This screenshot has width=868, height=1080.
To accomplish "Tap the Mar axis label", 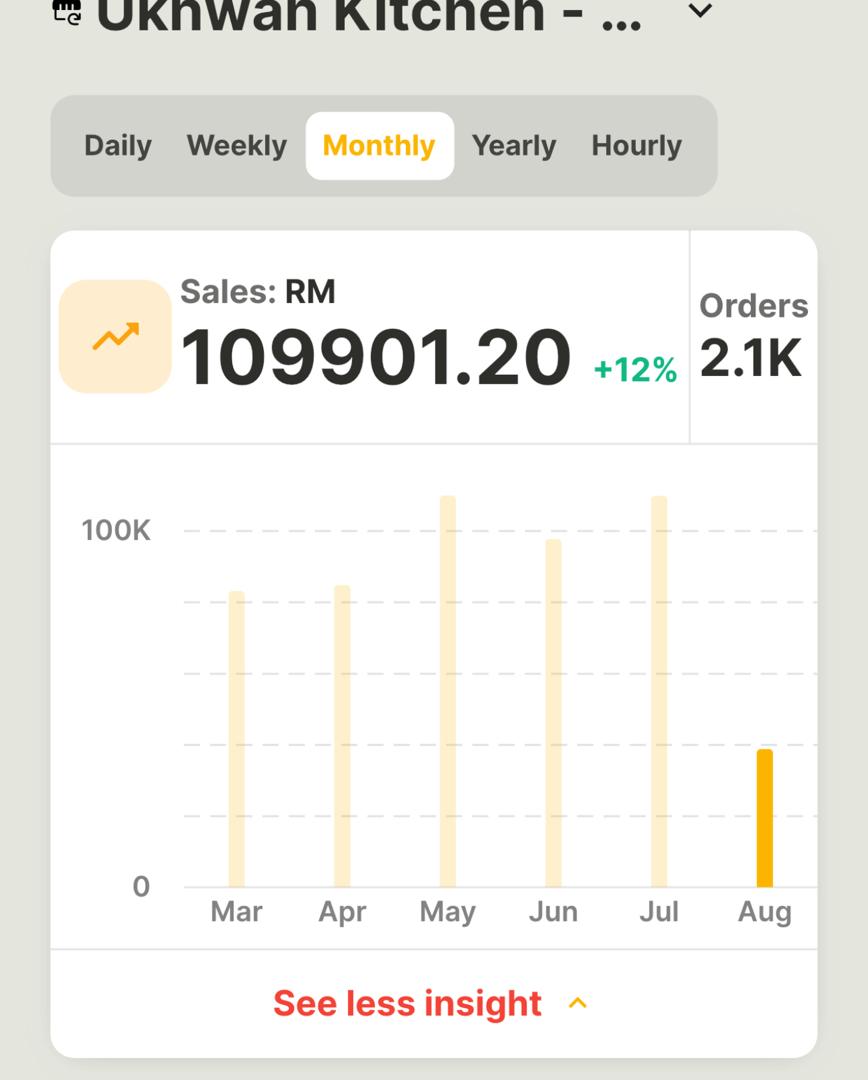I will (x=236, y=912).
